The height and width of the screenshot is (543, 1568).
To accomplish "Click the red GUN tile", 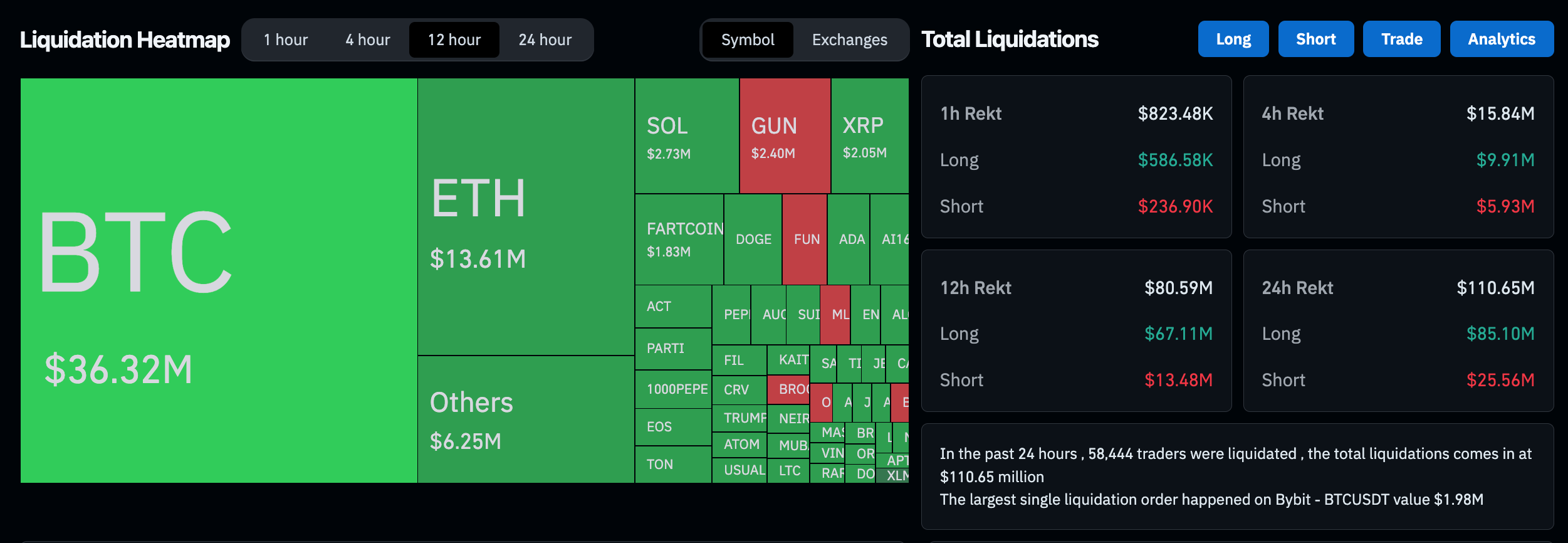I will pyautogui.click(x=785, y=136).
